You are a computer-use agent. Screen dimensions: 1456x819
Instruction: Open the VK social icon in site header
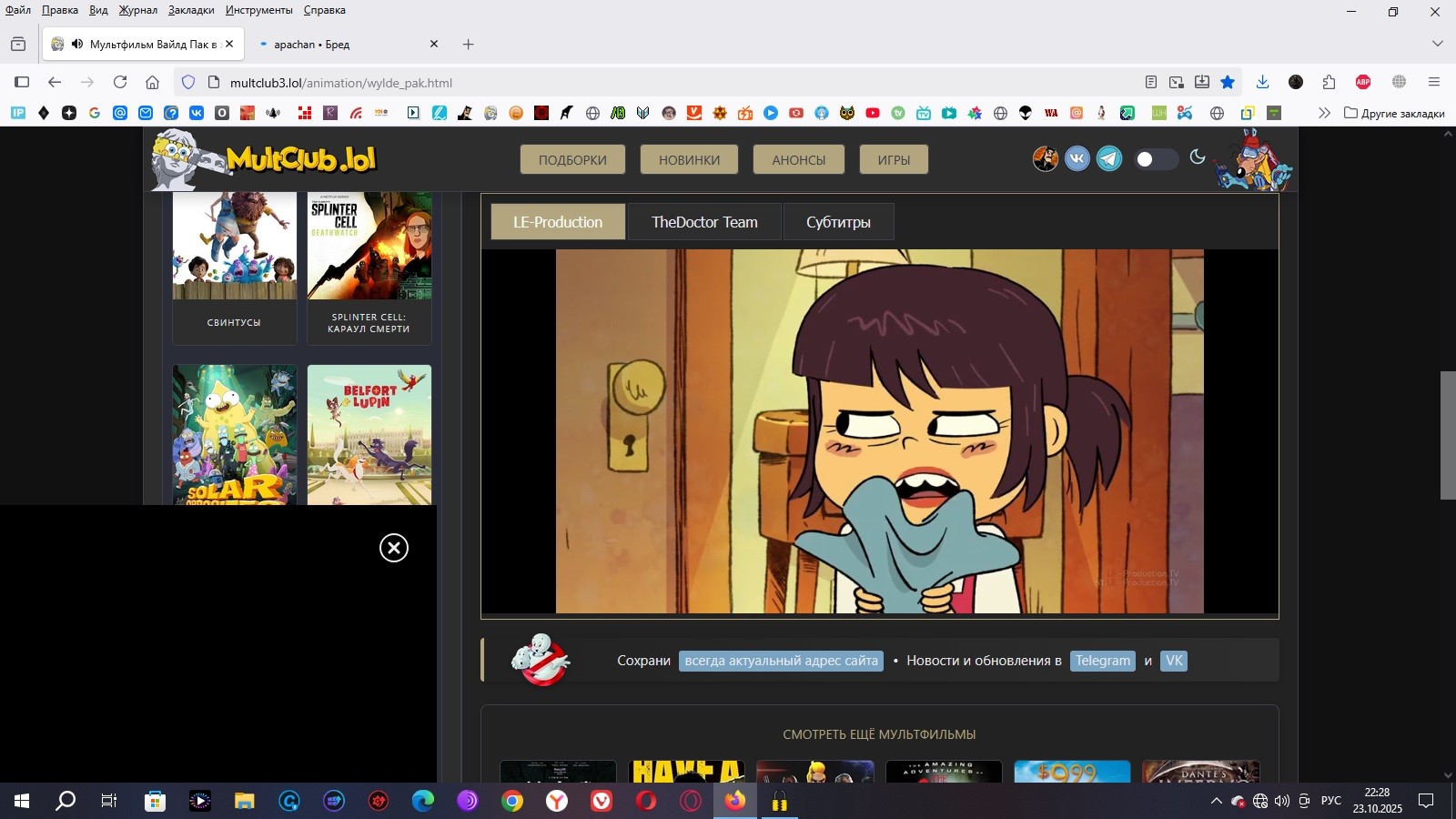[1077, 158]
